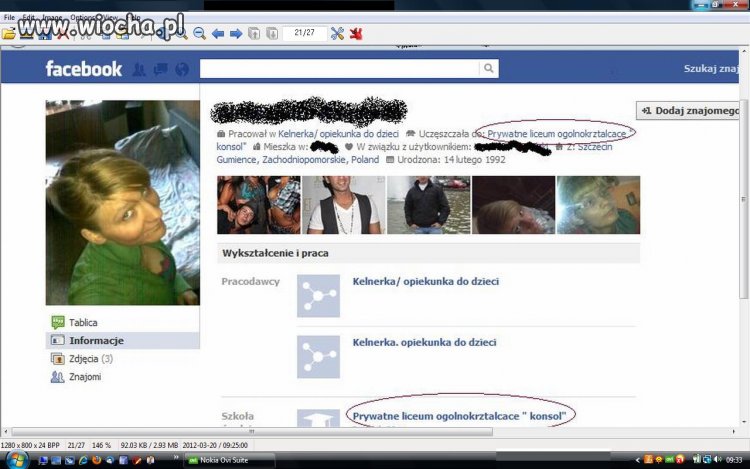Click status bar date 2012-03-20 / 09:25:00
The image size is (750, 469).
(x=215, y=445)
